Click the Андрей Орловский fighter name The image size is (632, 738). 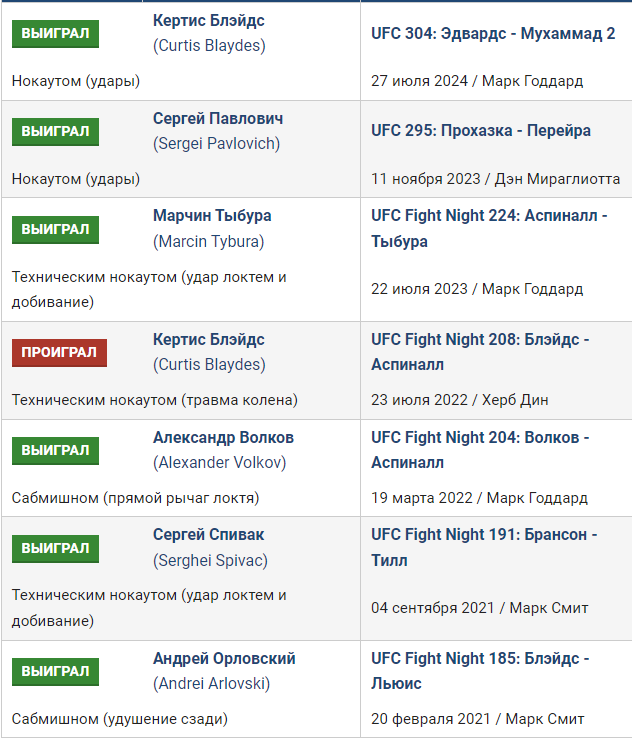pos(224,658)
